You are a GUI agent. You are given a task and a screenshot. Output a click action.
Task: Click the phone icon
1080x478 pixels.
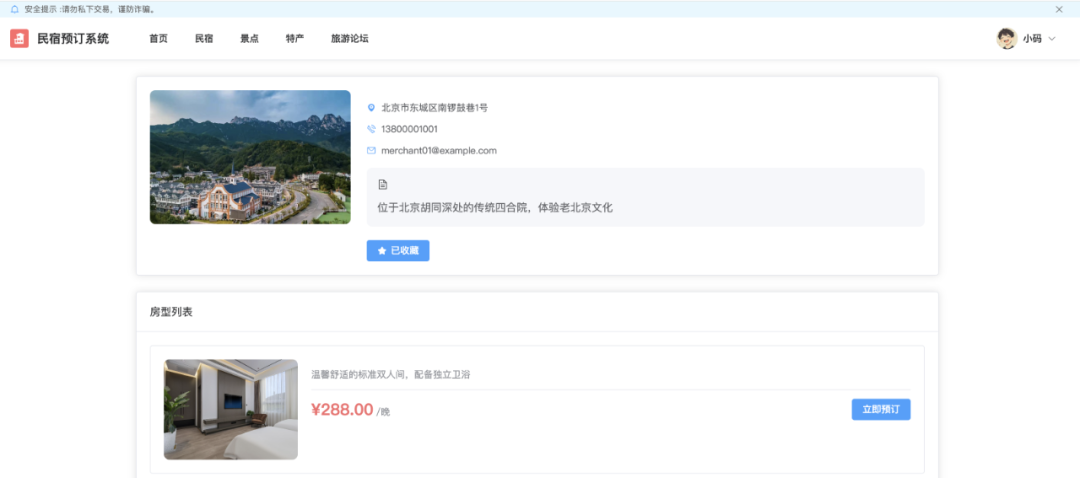[x=371, y=129]
